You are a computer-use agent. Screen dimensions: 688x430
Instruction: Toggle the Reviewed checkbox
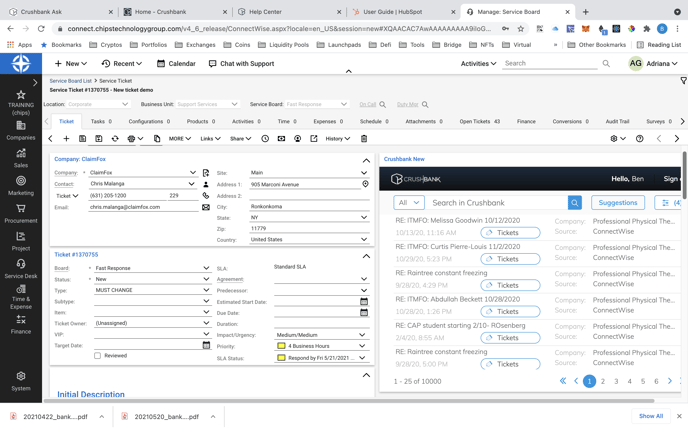[97, 356]
